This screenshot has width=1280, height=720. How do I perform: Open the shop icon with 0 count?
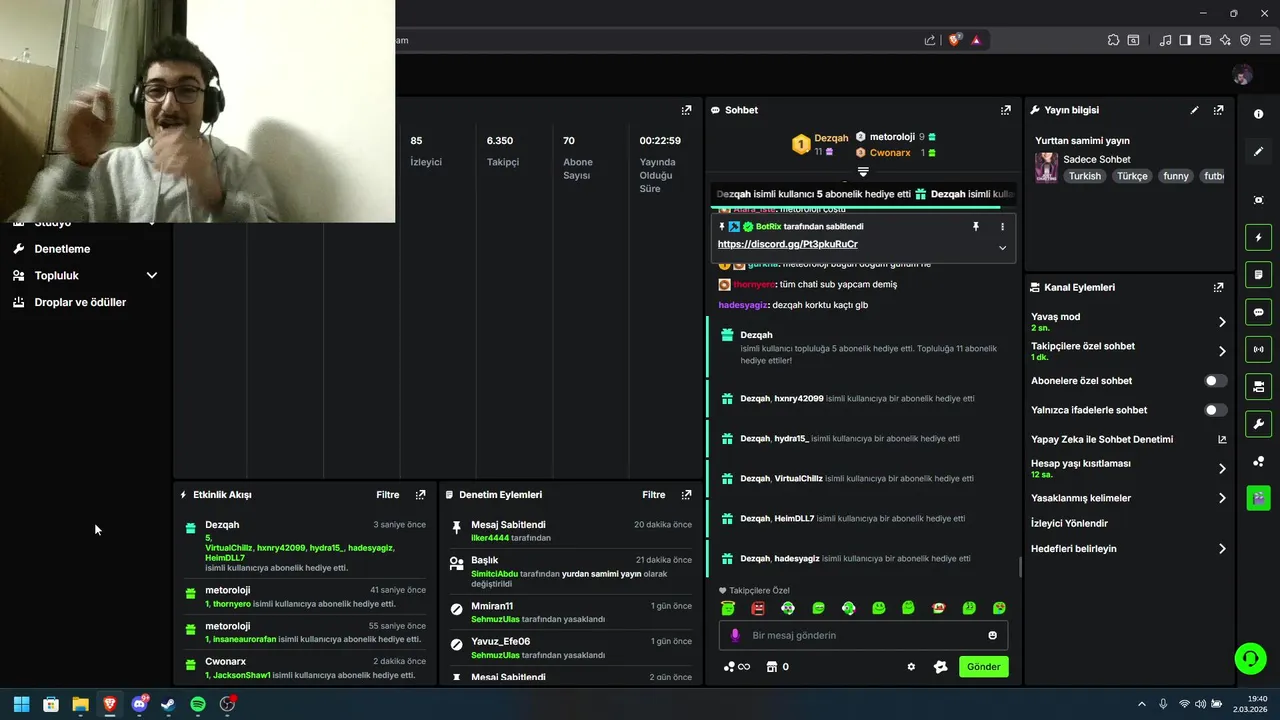click(x=777, y=667)
